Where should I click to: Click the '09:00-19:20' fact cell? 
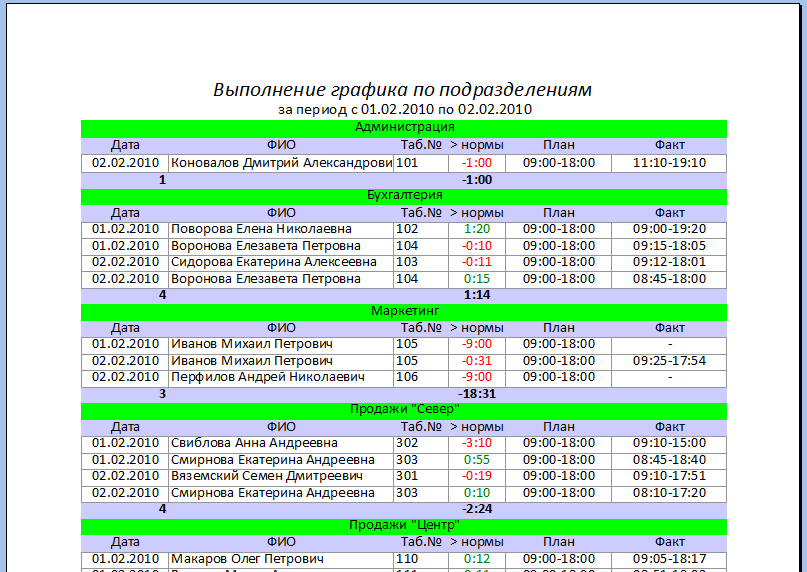point(669,229)
